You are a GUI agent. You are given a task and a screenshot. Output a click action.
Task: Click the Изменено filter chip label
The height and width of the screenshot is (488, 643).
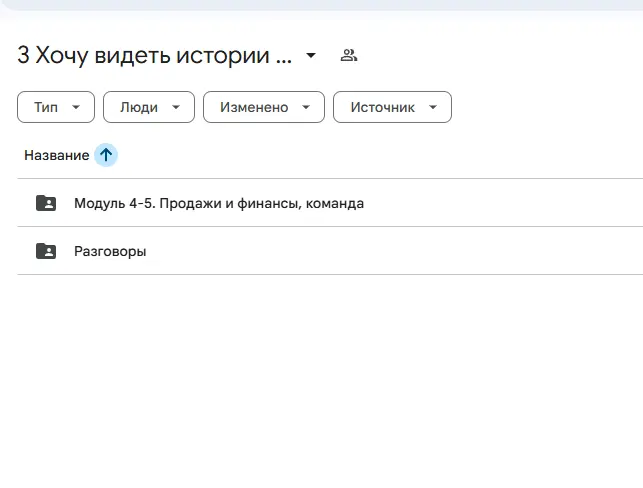tap(254, 107)
